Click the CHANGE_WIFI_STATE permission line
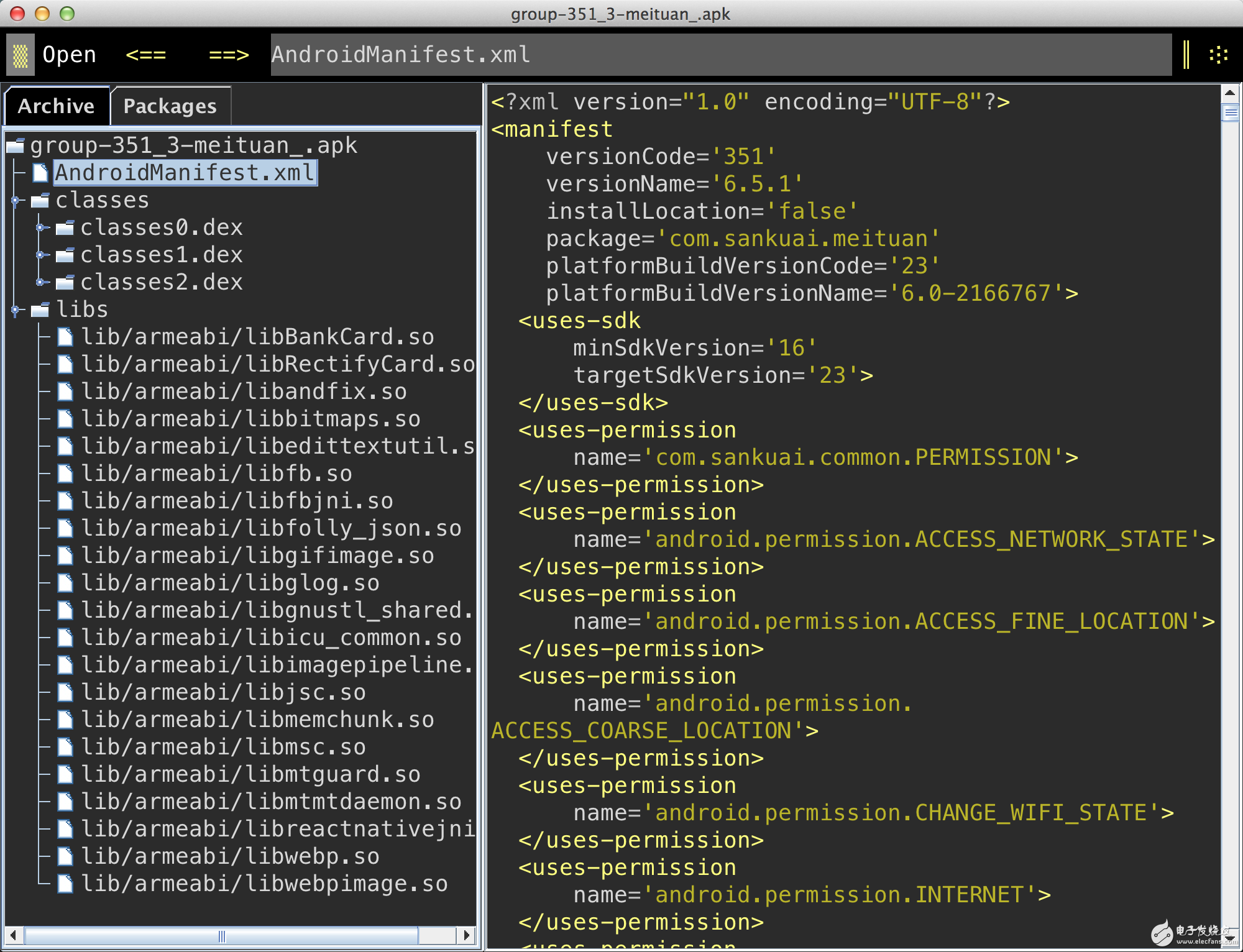 coord(873,813)
